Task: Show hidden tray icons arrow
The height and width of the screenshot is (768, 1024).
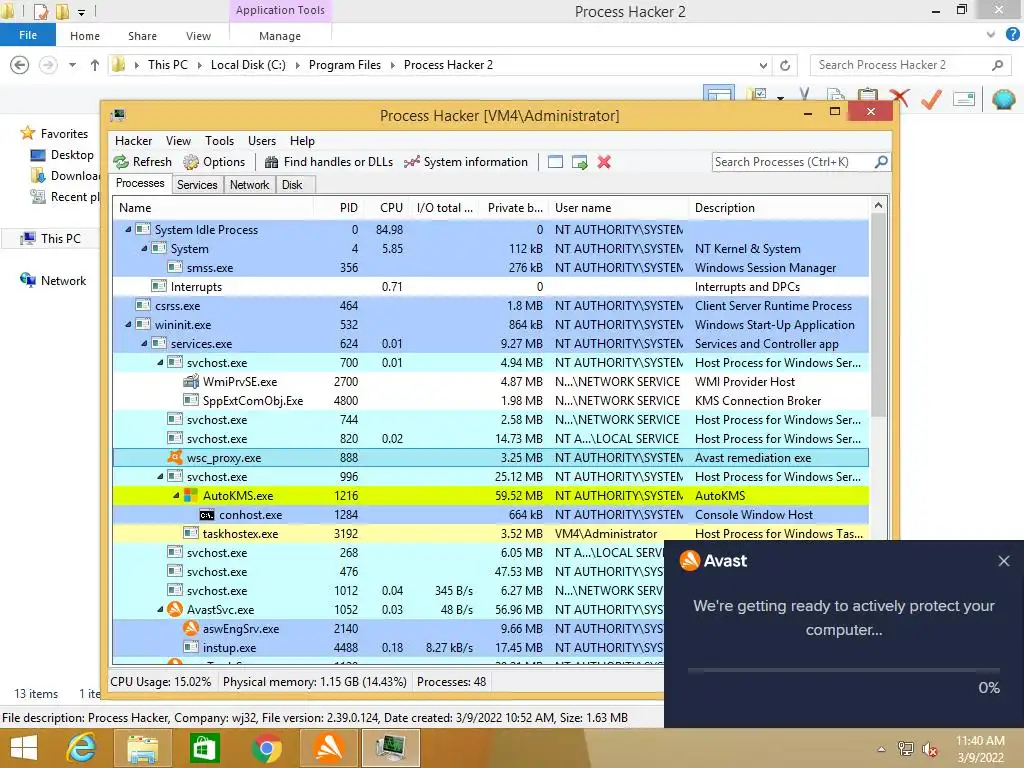Action: (881, 749)
